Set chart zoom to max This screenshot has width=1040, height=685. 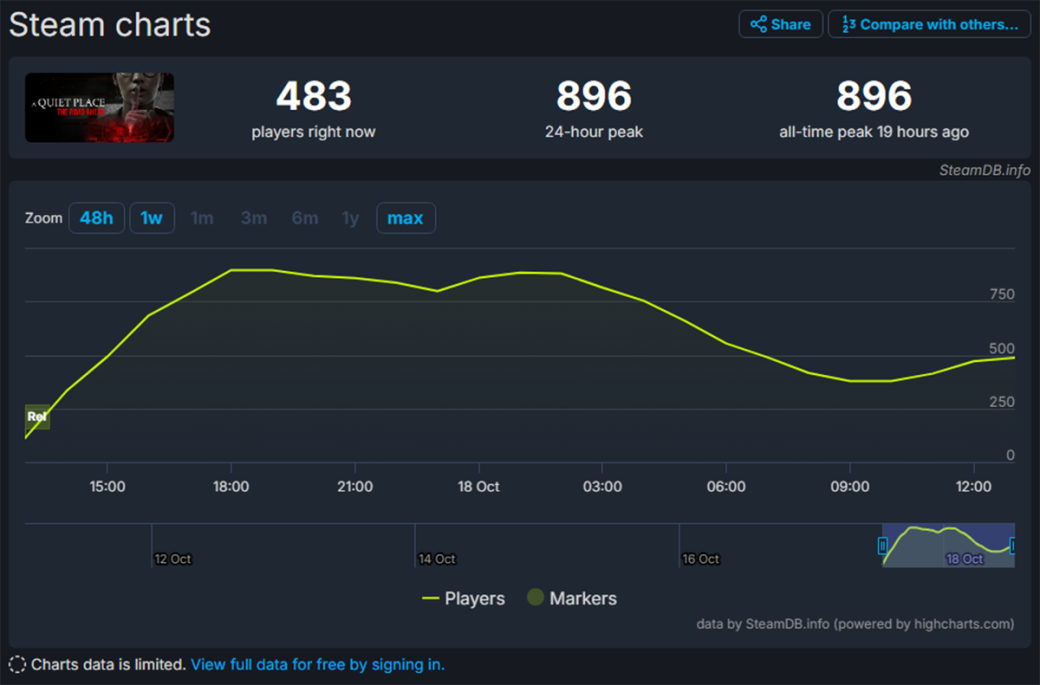pyautogui.click(x=406, y=218)
